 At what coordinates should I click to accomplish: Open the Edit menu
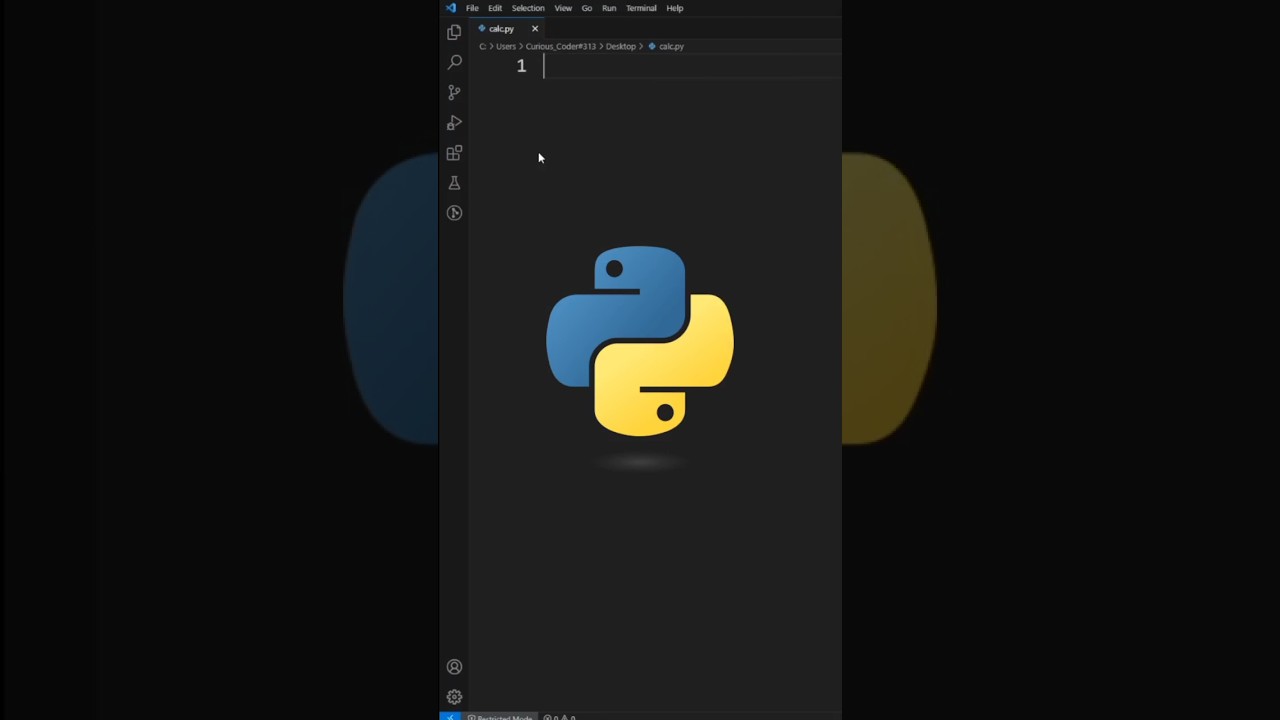[495, 8]
